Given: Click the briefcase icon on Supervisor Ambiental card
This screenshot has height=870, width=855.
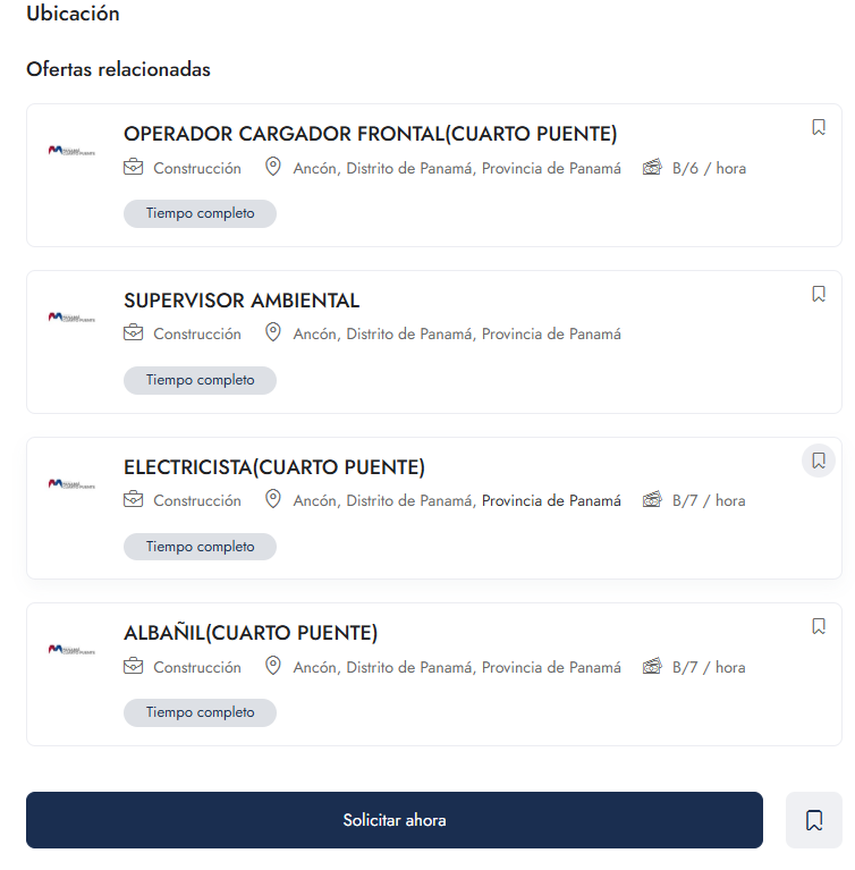Looking at the screenshot, I should coord(133,333).
